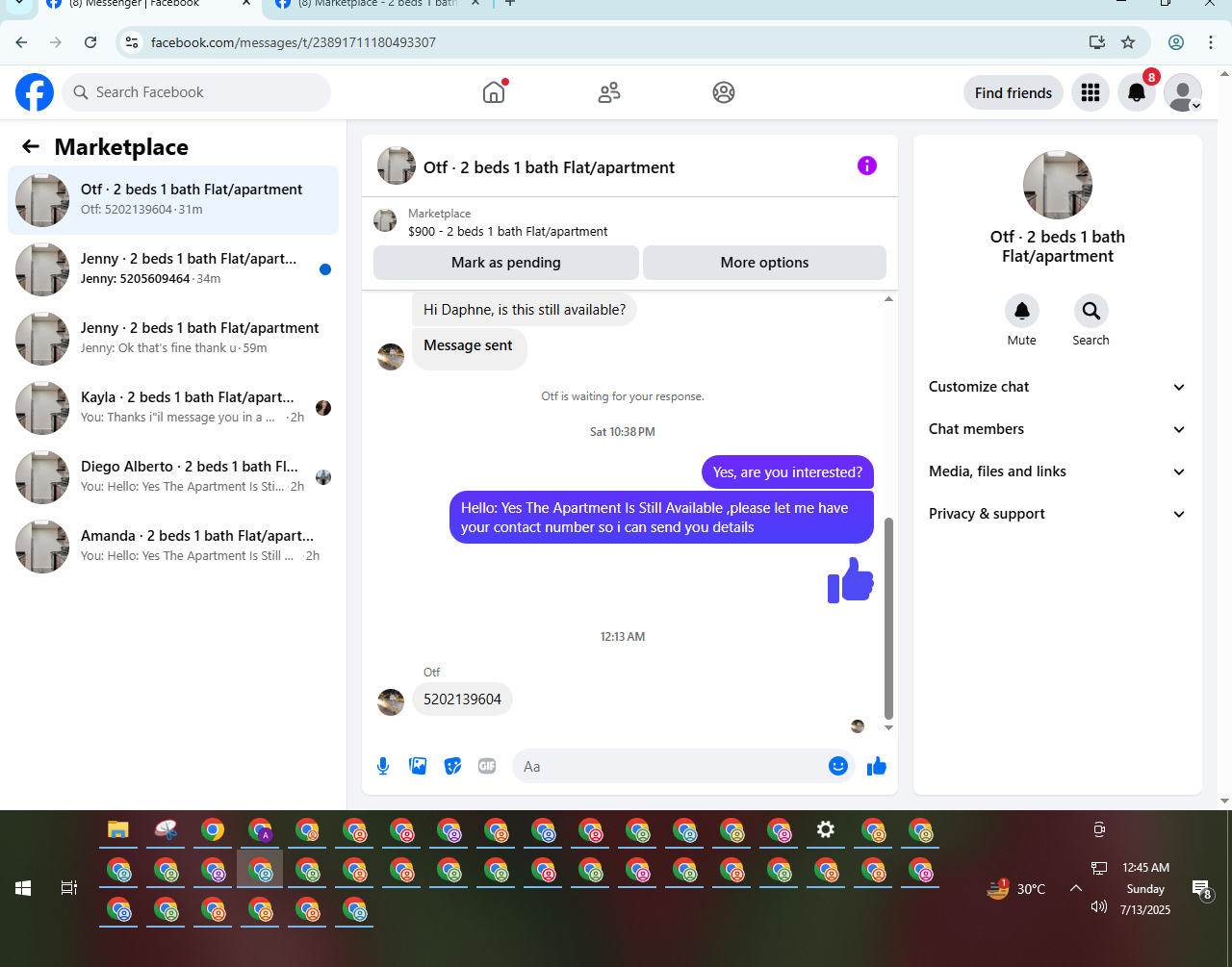Open the Friends icon in top navigation
1232x967 pixels.
[609, 92]
